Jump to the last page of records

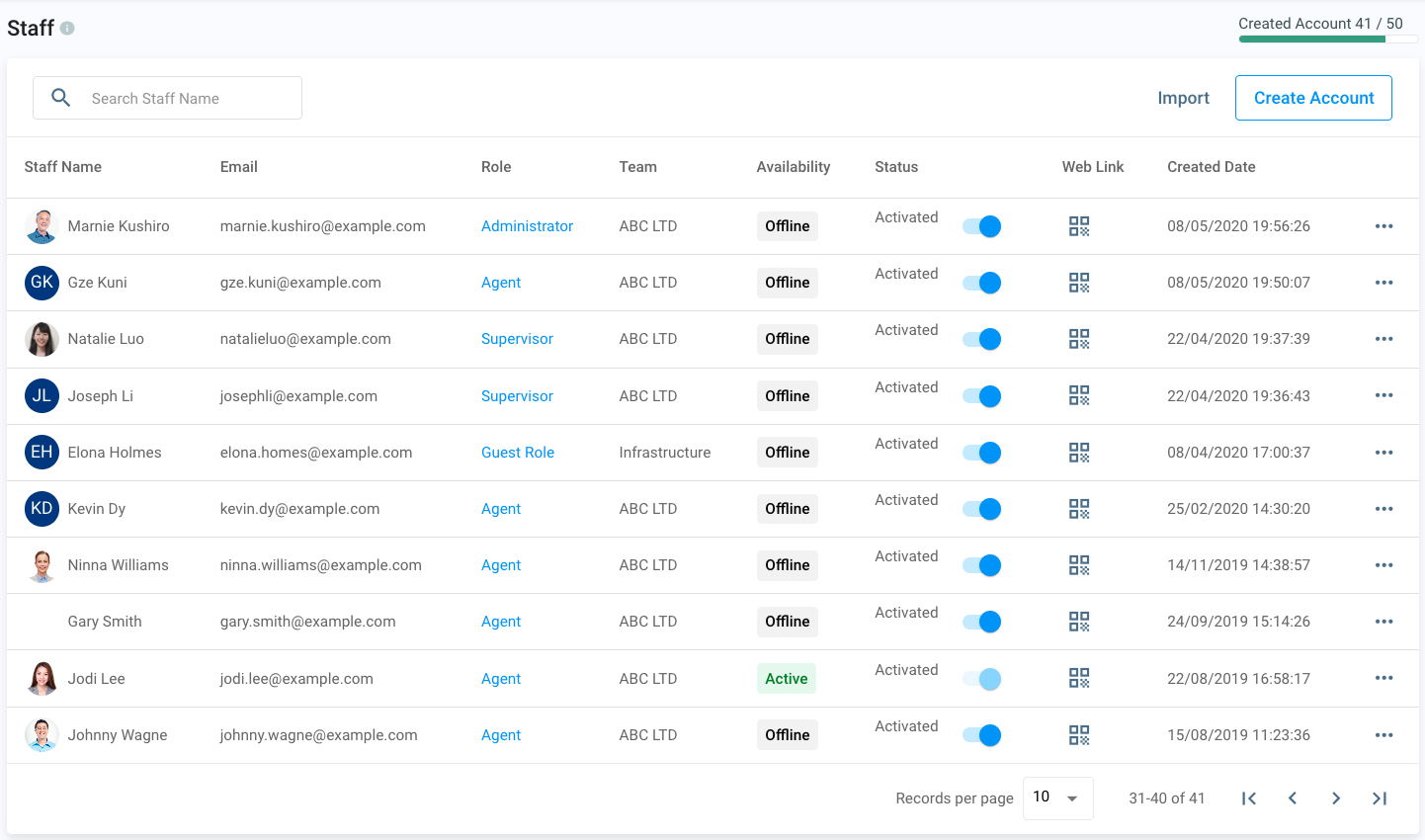click(x=1380, y=798)
